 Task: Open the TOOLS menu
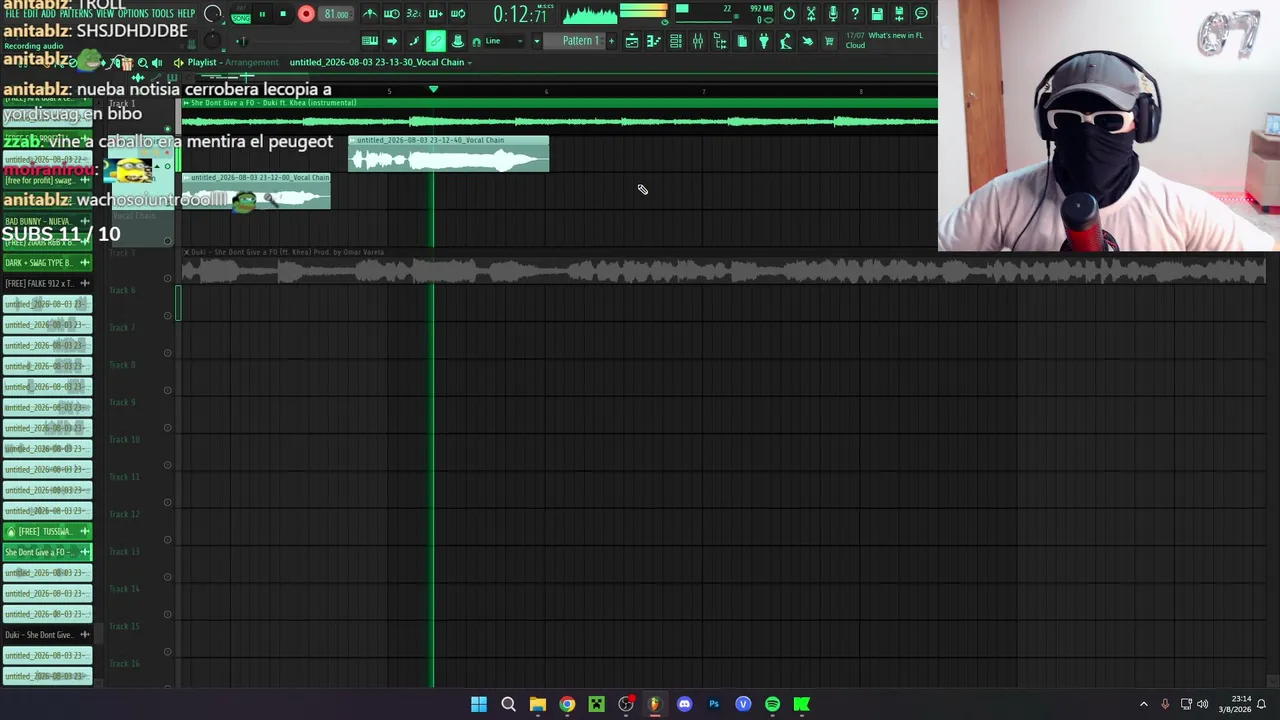coord(162,14)
